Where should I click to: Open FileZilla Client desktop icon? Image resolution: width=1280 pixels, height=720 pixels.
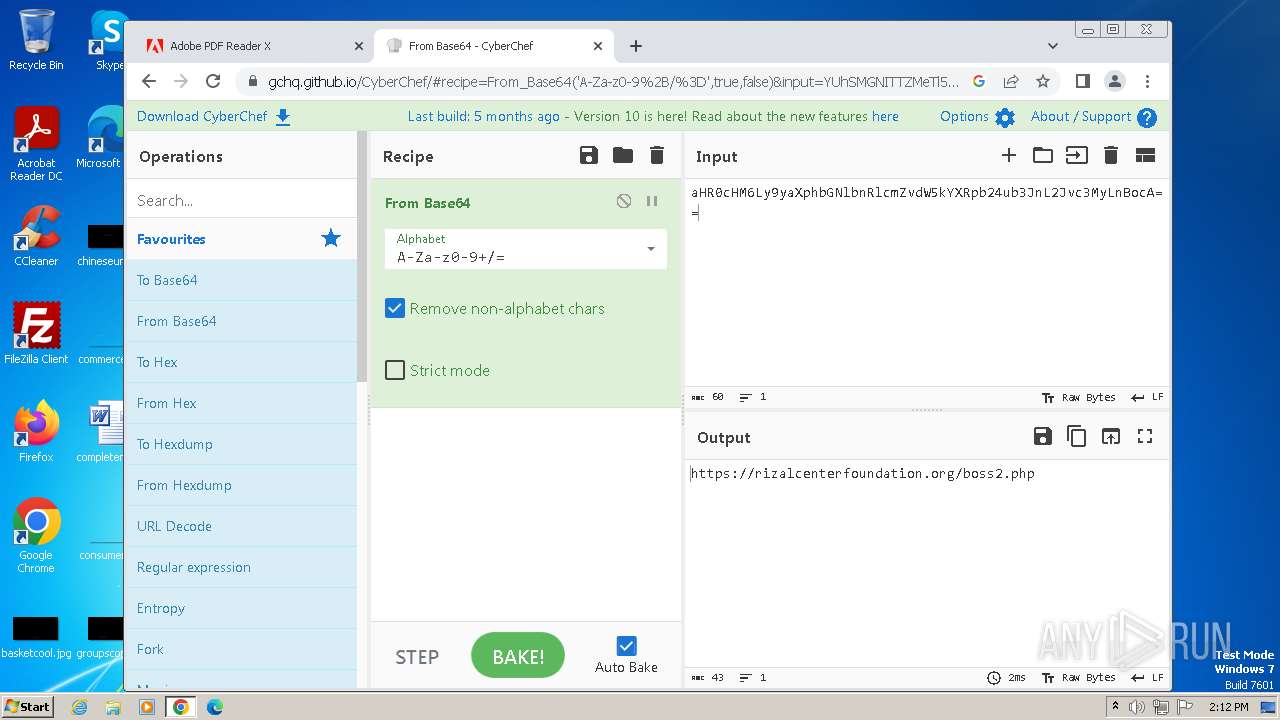[x=36, y=333]
